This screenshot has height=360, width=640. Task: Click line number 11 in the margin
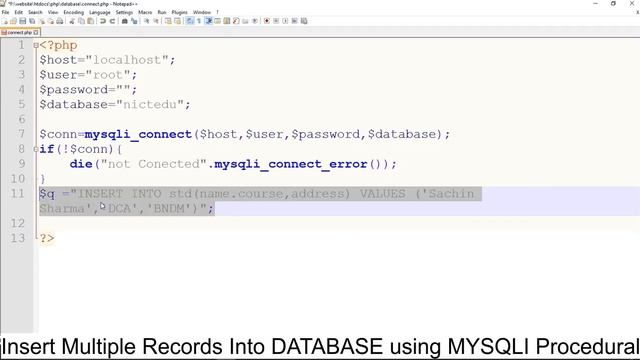[18, 193]
